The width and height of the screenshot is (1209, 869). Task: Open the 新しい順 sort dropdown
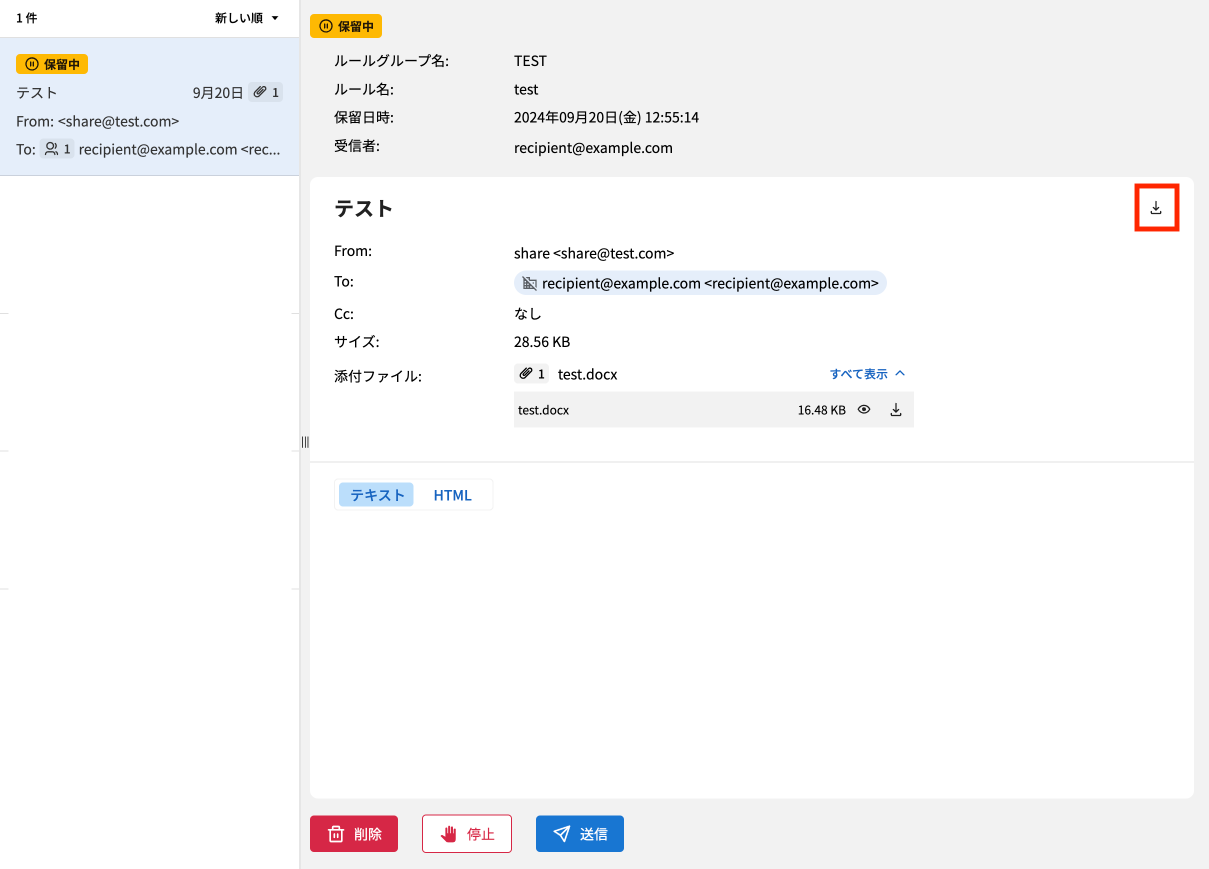click(x=247, y=18)
